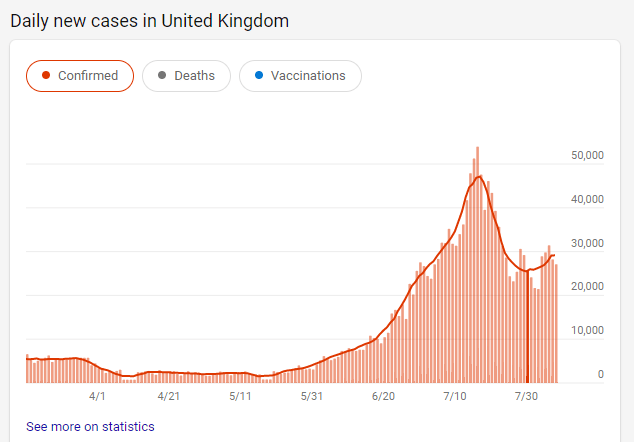The height and width of the screenshot is (442, 634).
Task: Select the 7/10 date label
Action: click(455, 397)
